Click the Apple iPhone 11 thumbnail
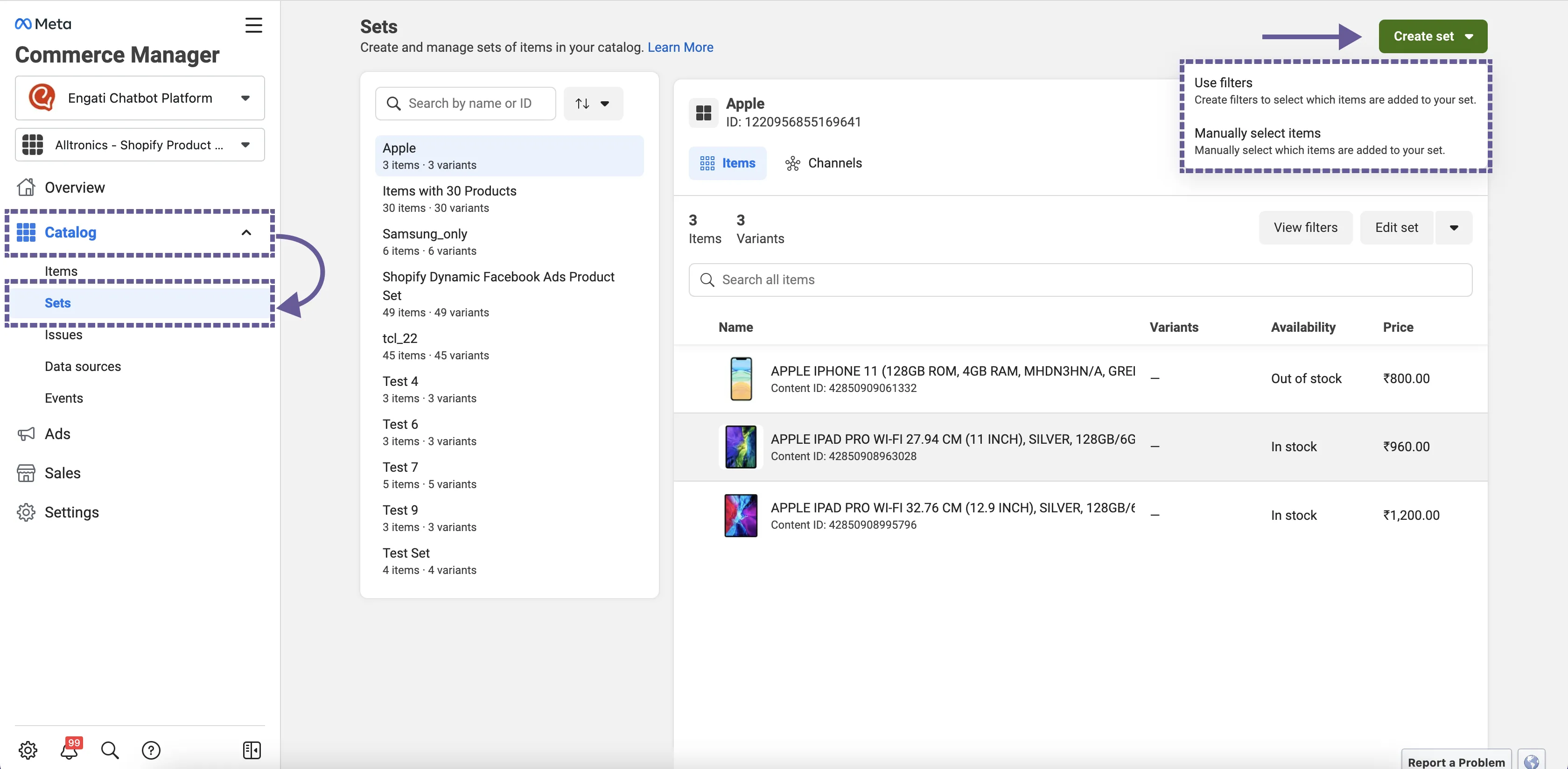This screenshot has width=1568, height=769. coord(741,378)
